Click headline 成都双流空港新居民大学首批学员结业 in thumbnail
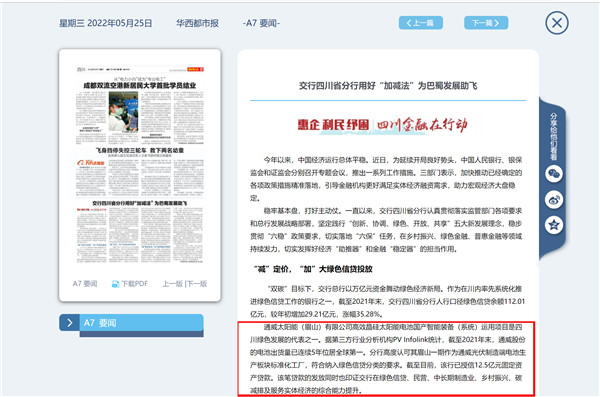 tap(140, 85)
